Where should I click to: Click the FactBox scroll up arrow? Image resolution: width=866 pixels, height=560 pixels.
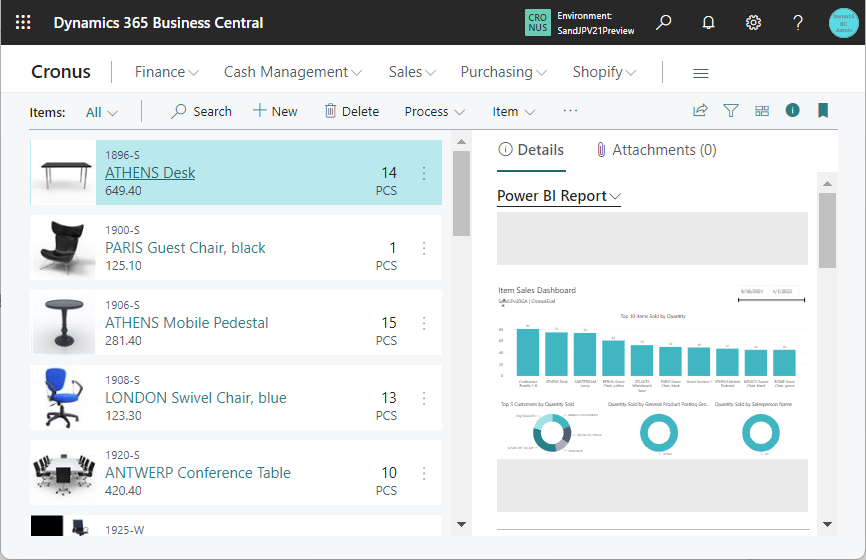[827, 183]
